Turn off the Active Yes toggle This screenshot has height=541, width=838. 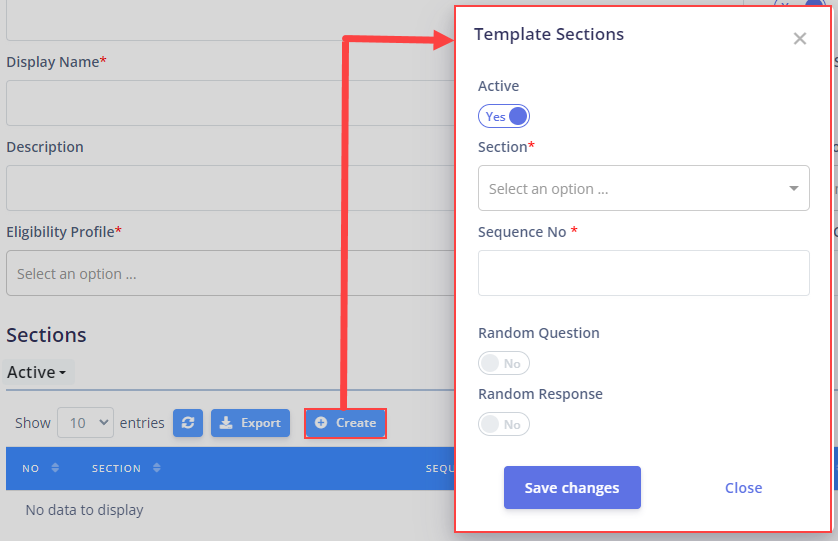click(x=503, y=116)
